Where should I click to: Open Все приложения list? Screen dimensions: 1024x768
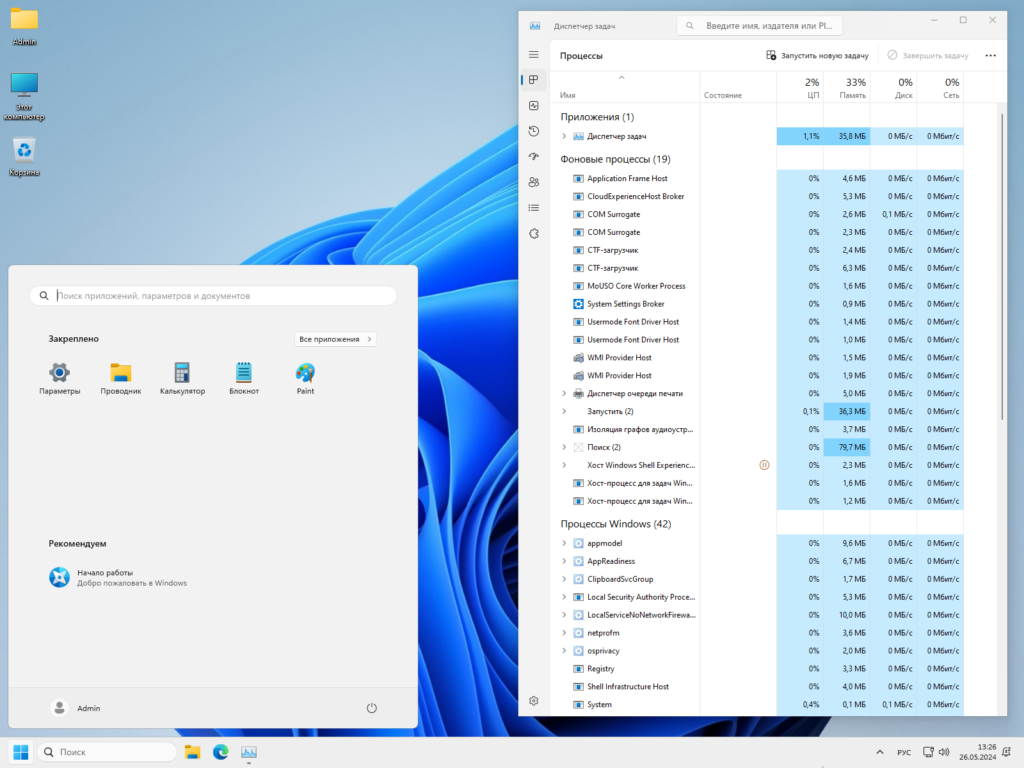(335, 339)
